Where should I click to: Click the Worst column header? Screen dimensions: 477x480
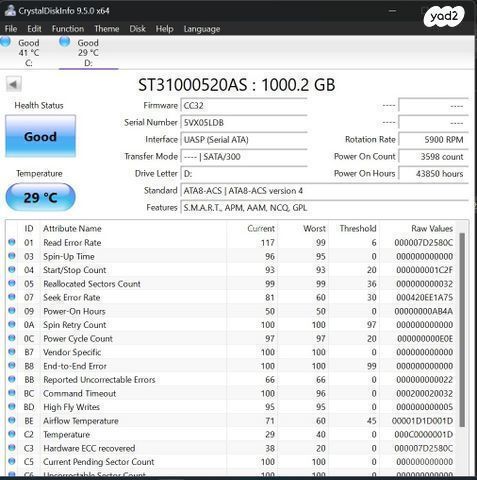pyautogui.click(x=314, y=229)
